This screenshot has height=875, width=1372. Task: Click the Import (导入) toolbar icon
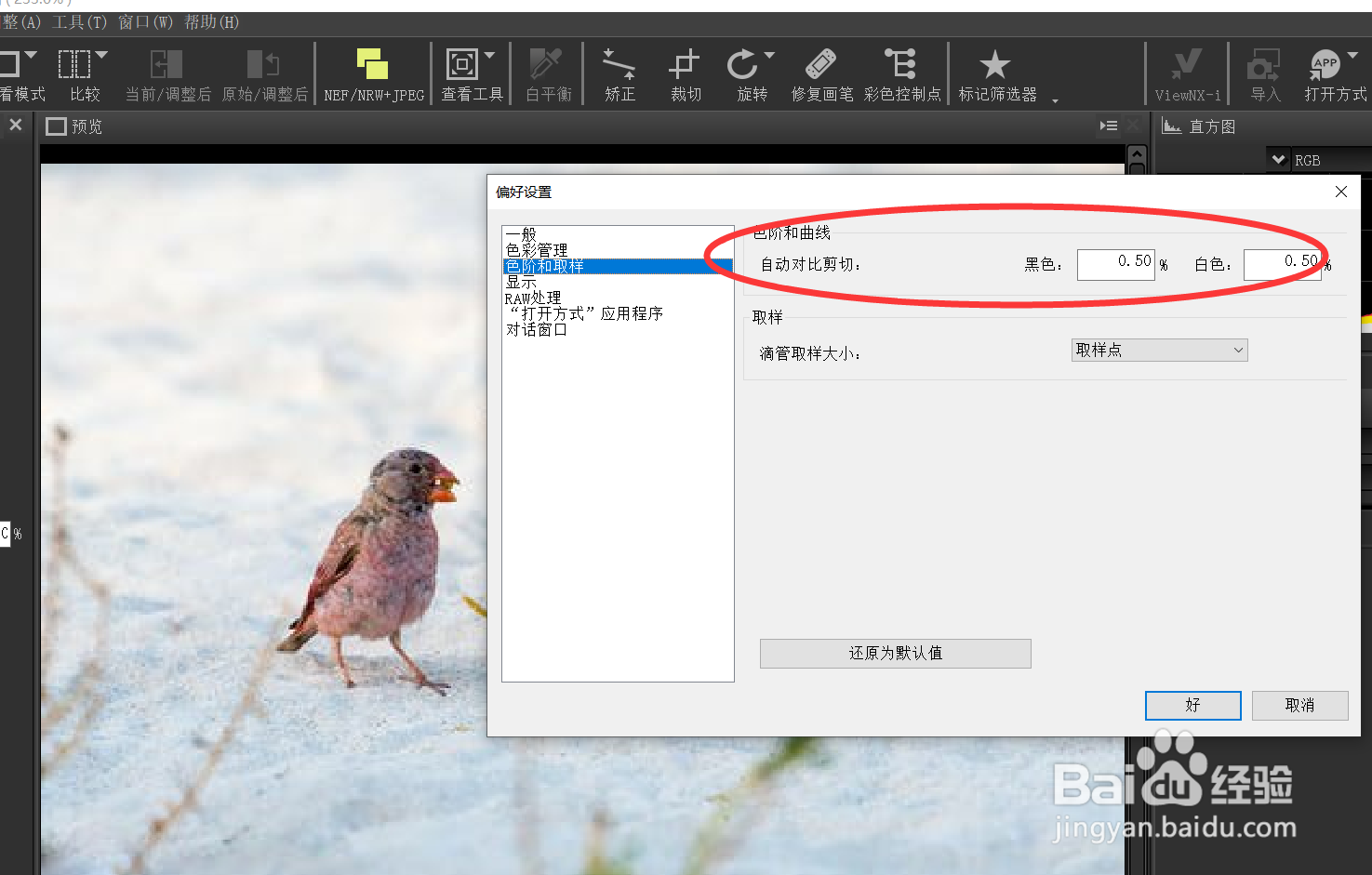click(x=1264, y=64)
